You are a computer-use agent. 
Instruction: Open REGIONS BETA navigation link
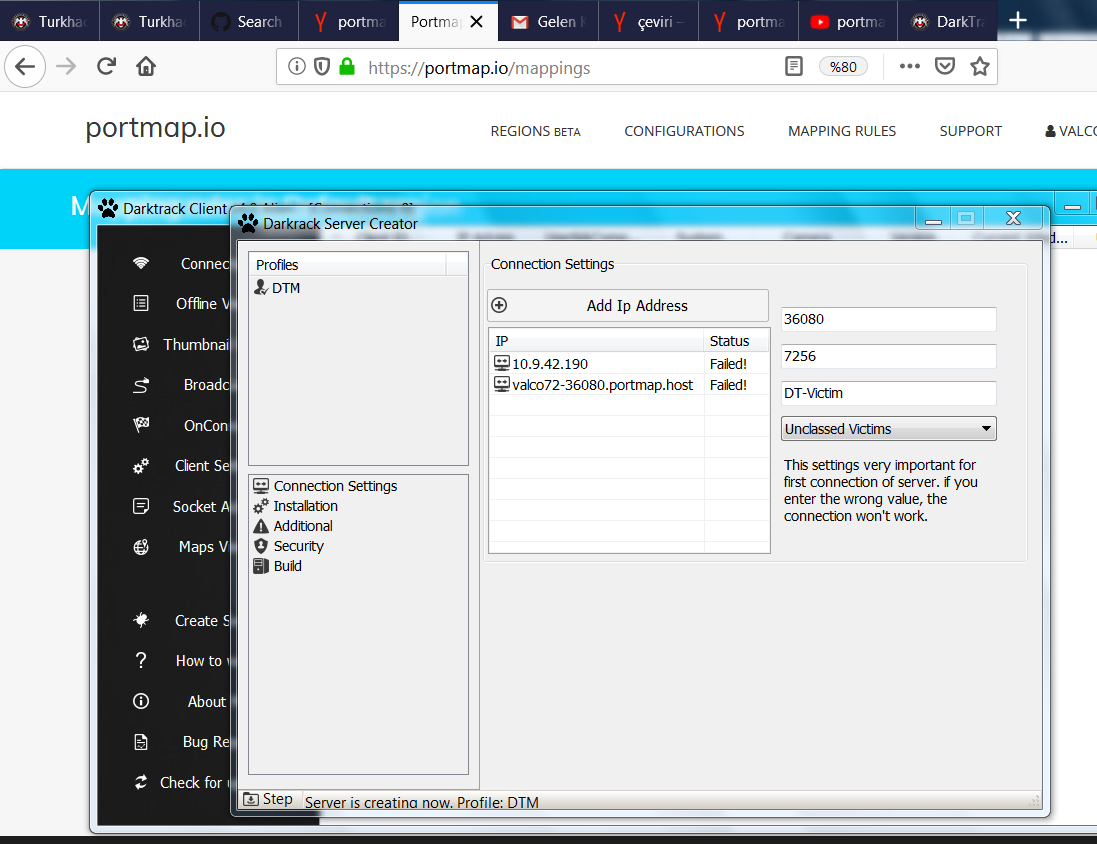[535, 132]
